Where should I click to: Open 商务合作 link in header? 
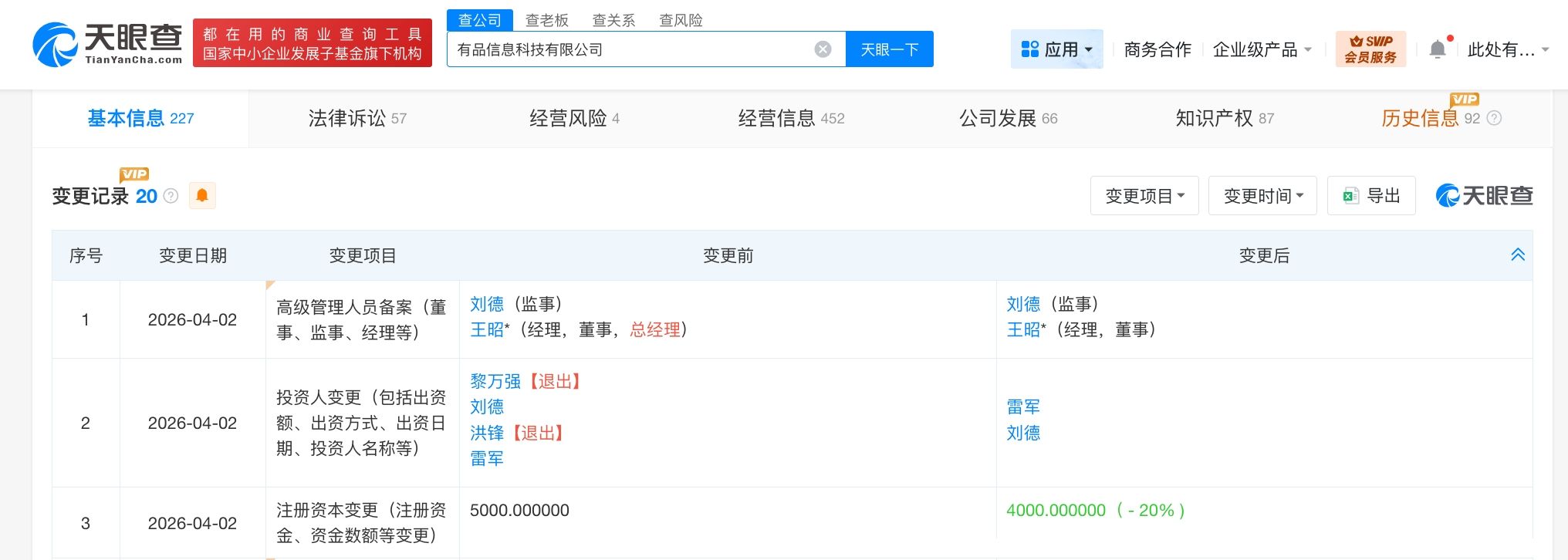click(1157, 49)
